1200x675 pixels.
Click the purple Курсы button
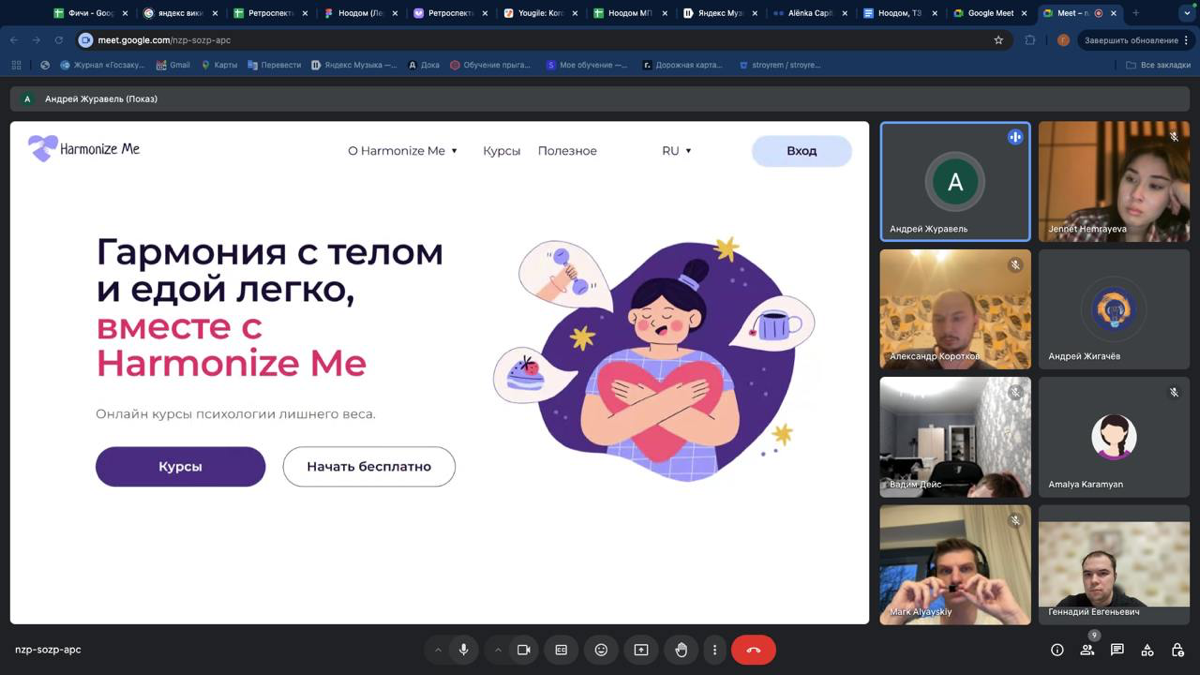(180, 467)
